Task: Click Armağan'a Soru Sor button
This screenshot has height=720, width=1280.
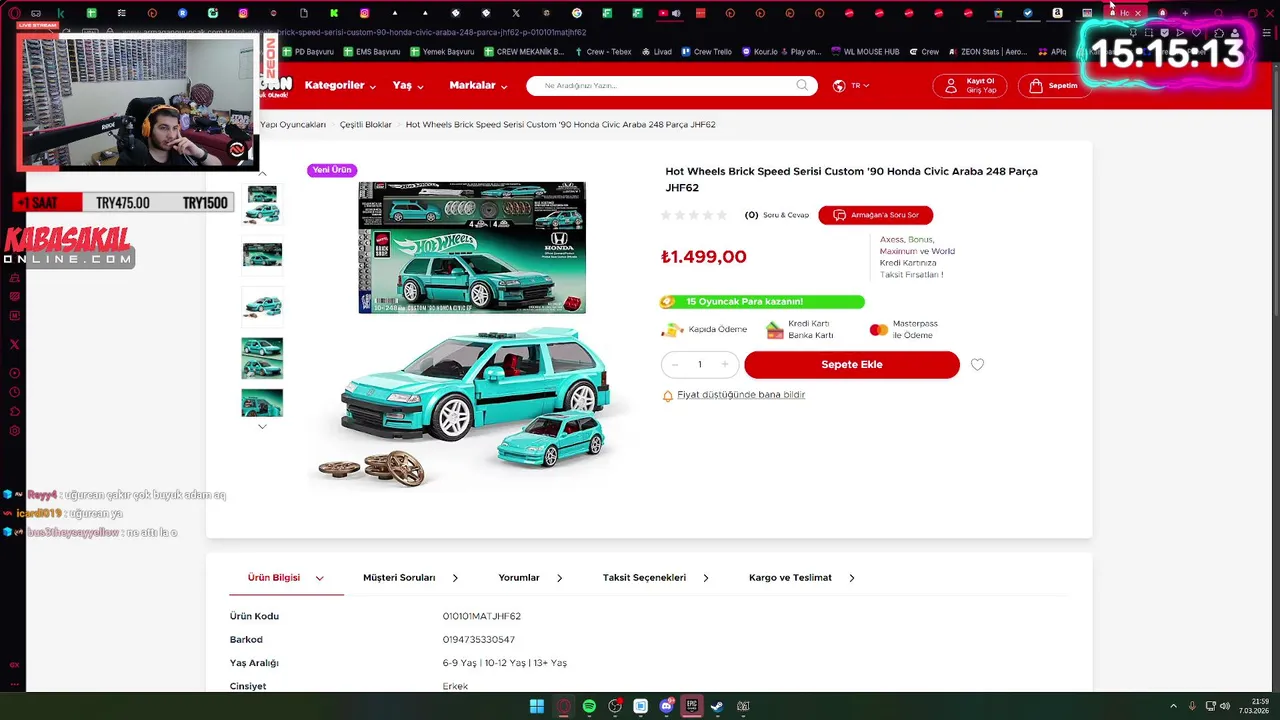Action: coord(875,215)
